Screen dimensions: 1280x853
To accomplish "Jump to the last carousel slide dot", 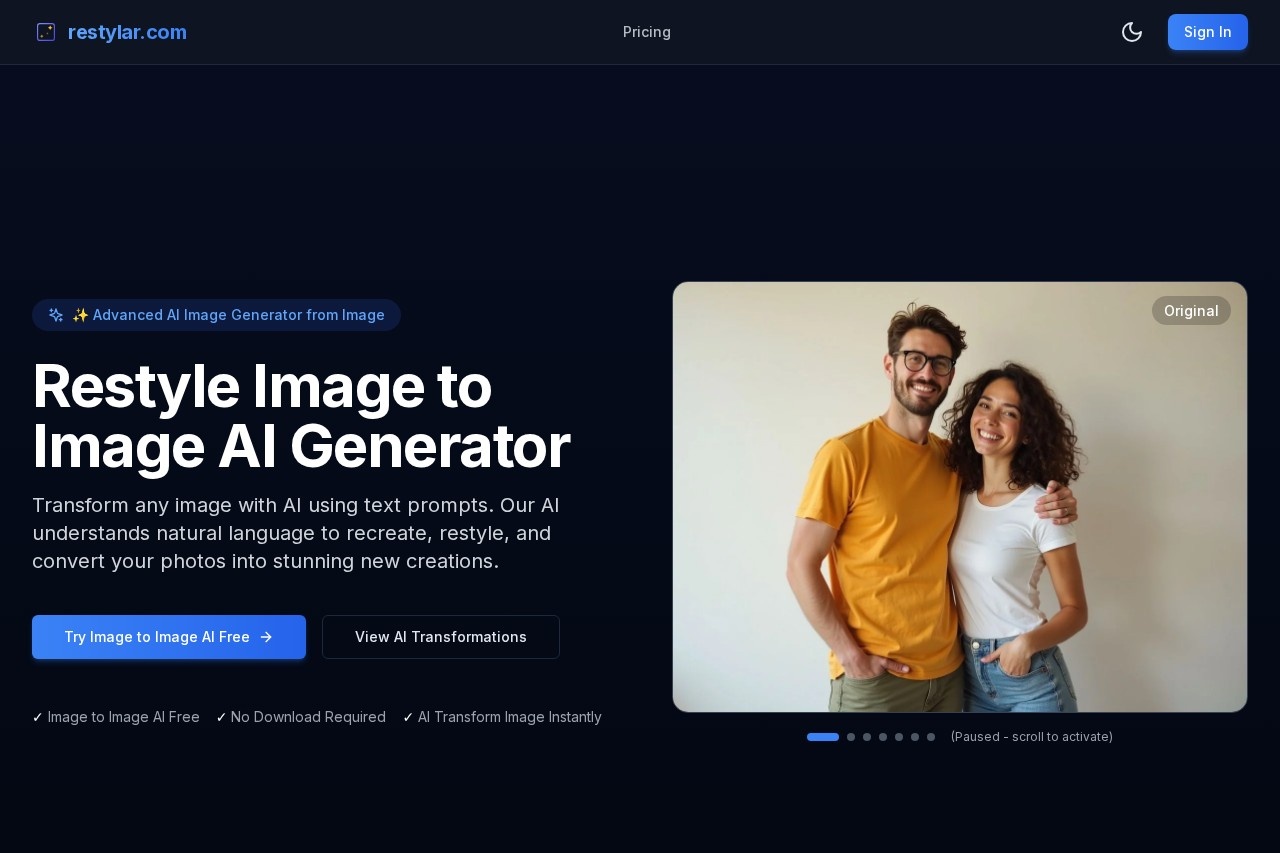I will [931, 737].
